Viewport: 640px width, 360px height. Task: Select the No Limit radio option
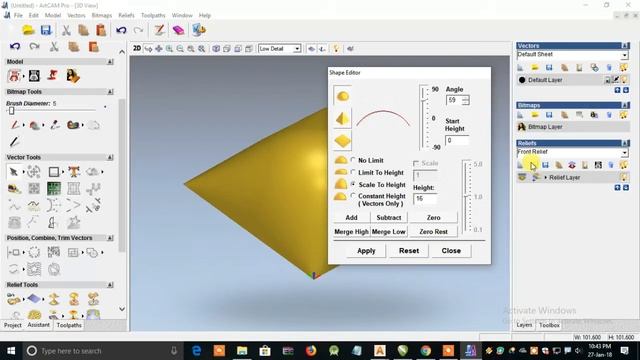click(353, 160)
